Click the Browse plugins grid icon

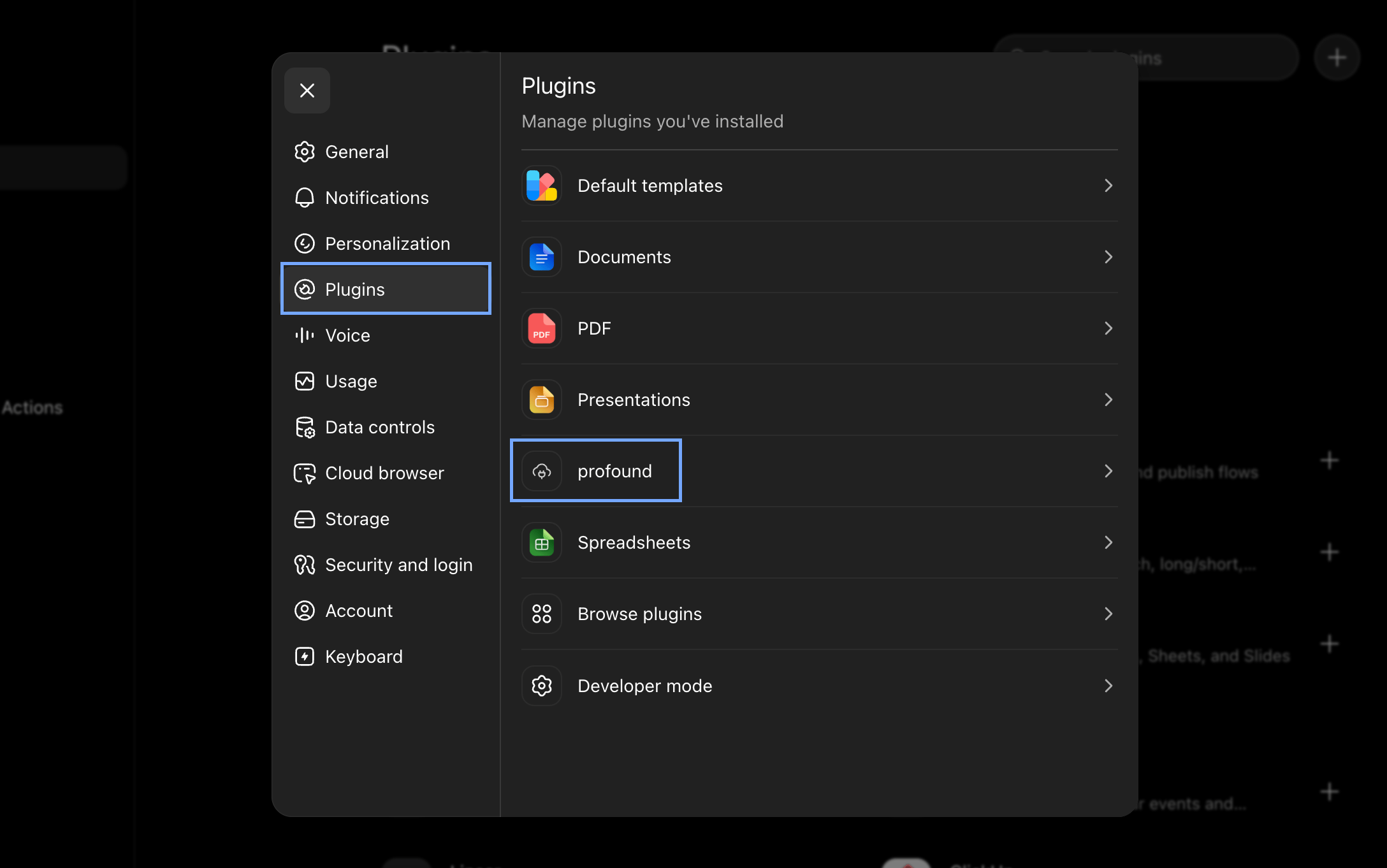[542, 614]
